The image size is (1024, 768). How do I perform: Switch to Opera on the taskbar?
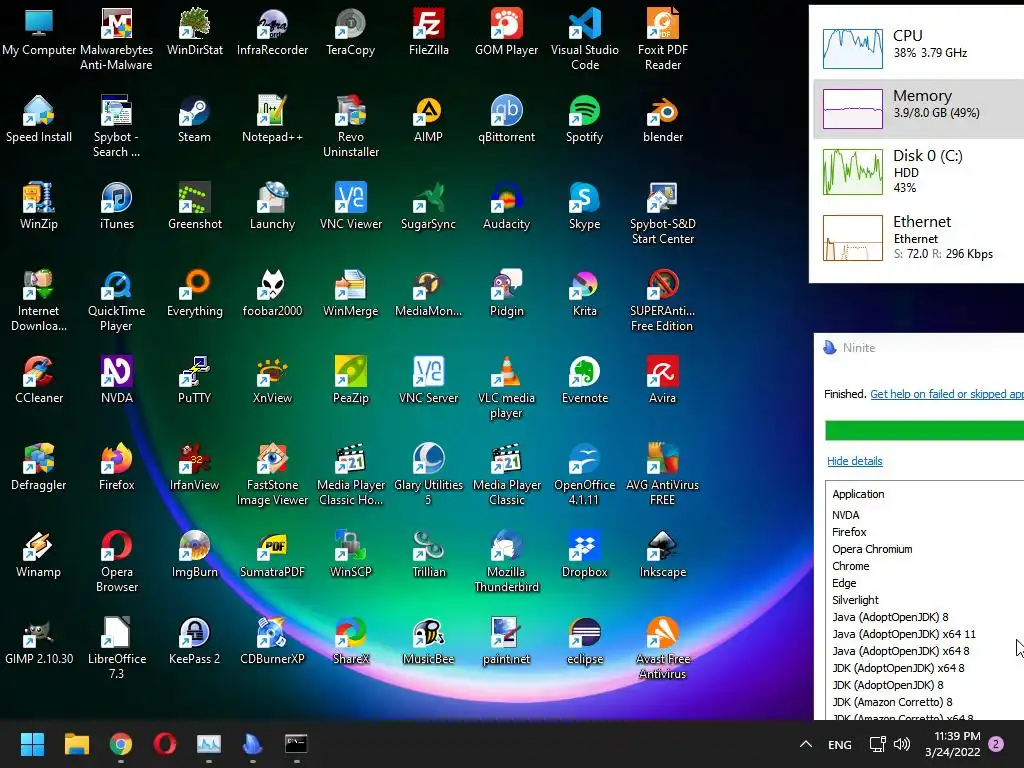[165, 744]
